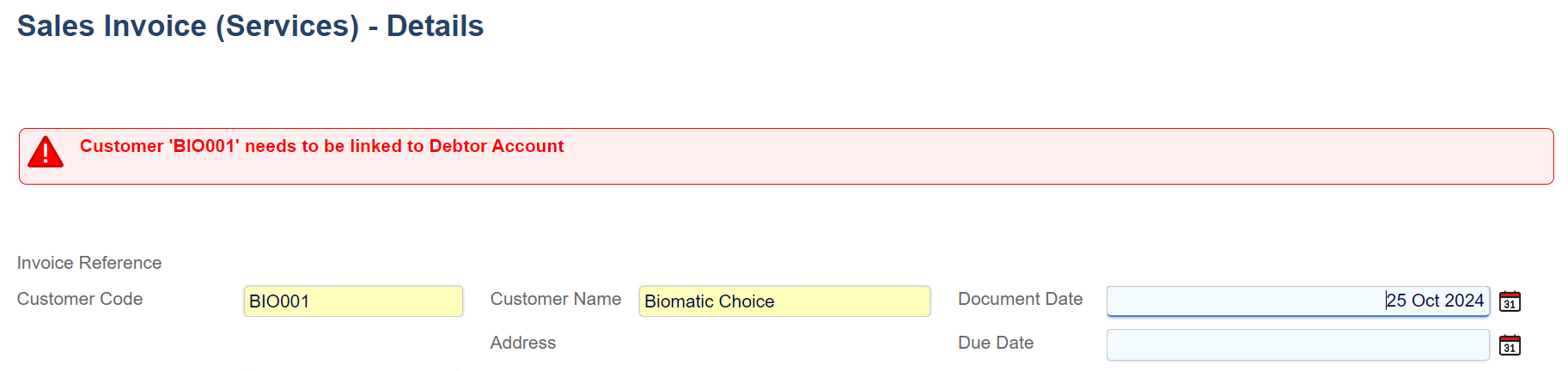Click the 'Sales Invoice (Services)' heading text
Screen dimensions: 1568x371
point(188,26)
